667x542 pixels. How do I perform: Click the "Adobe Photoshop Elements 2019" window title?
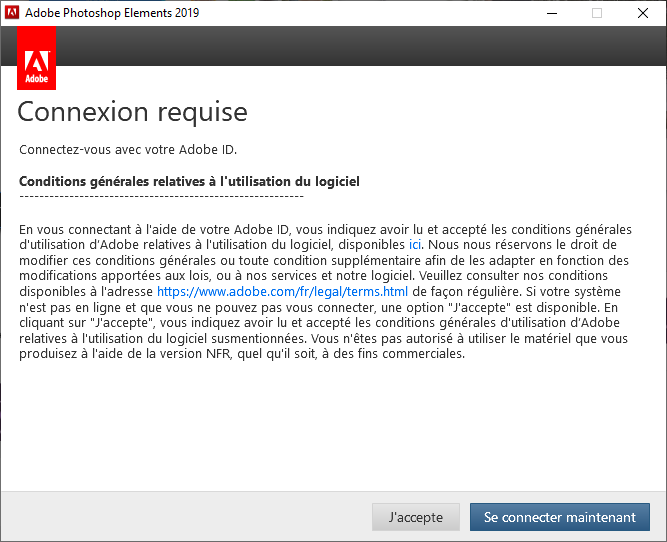point(112,13)
